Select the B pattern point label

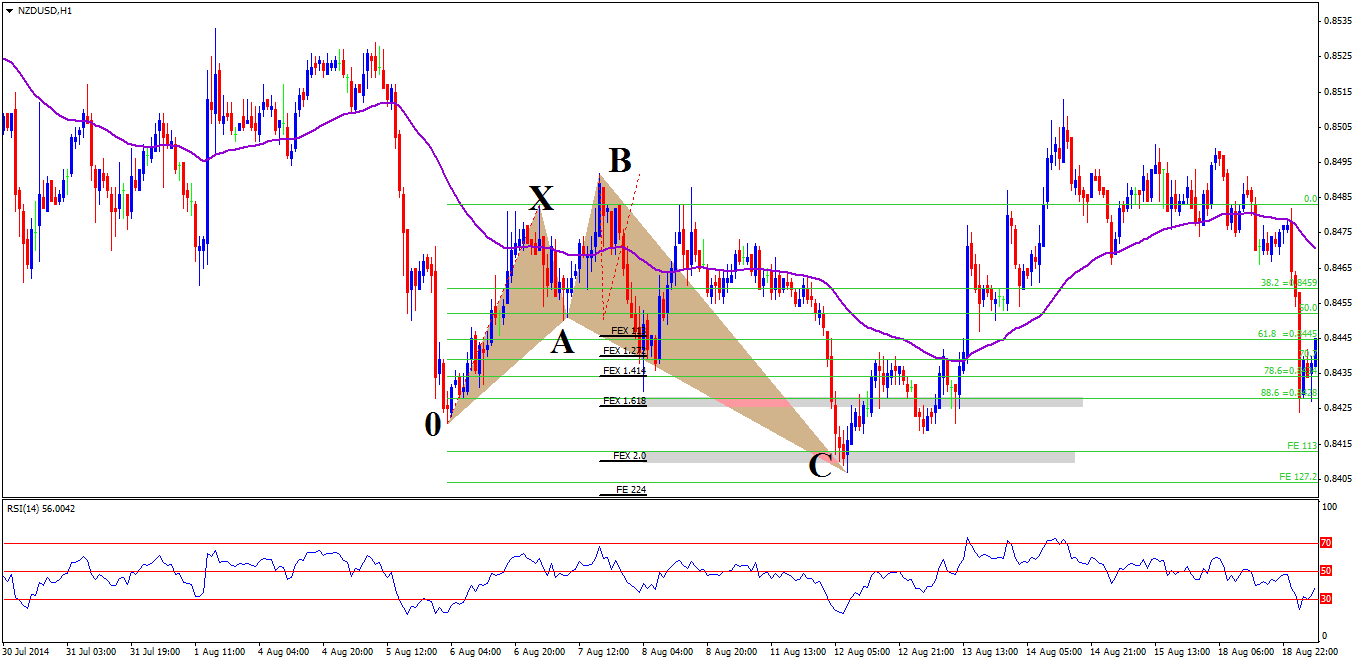[x=620, y=160]
